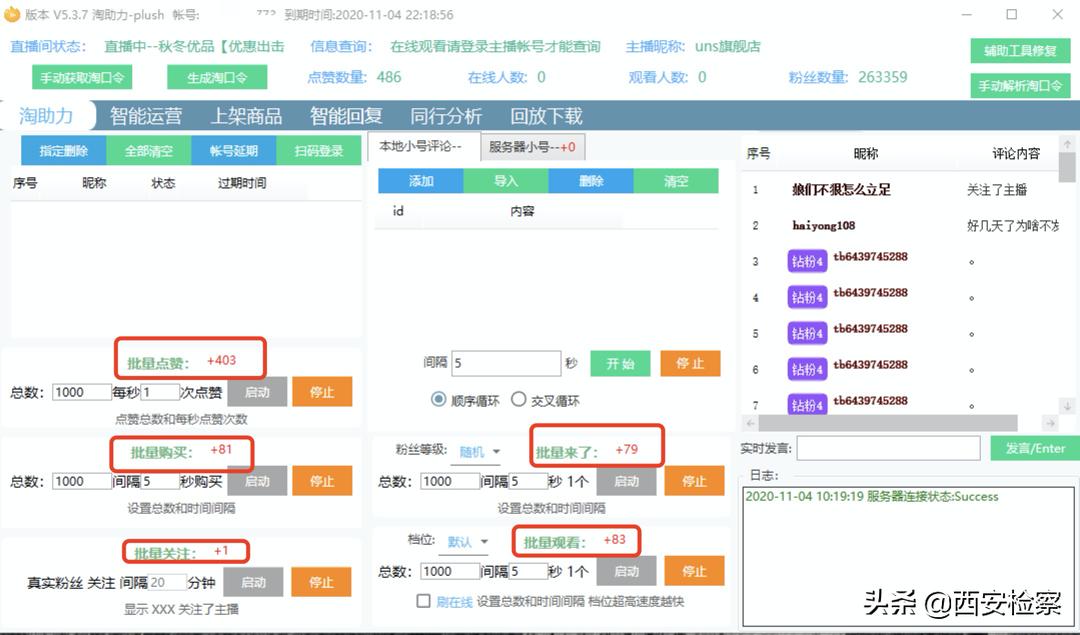Image resolution: width=1080 pixels, height=635 pixels.
Task: Click the 发言/Enter send button
Action: pyautogui.click(x=1033, y=449)
